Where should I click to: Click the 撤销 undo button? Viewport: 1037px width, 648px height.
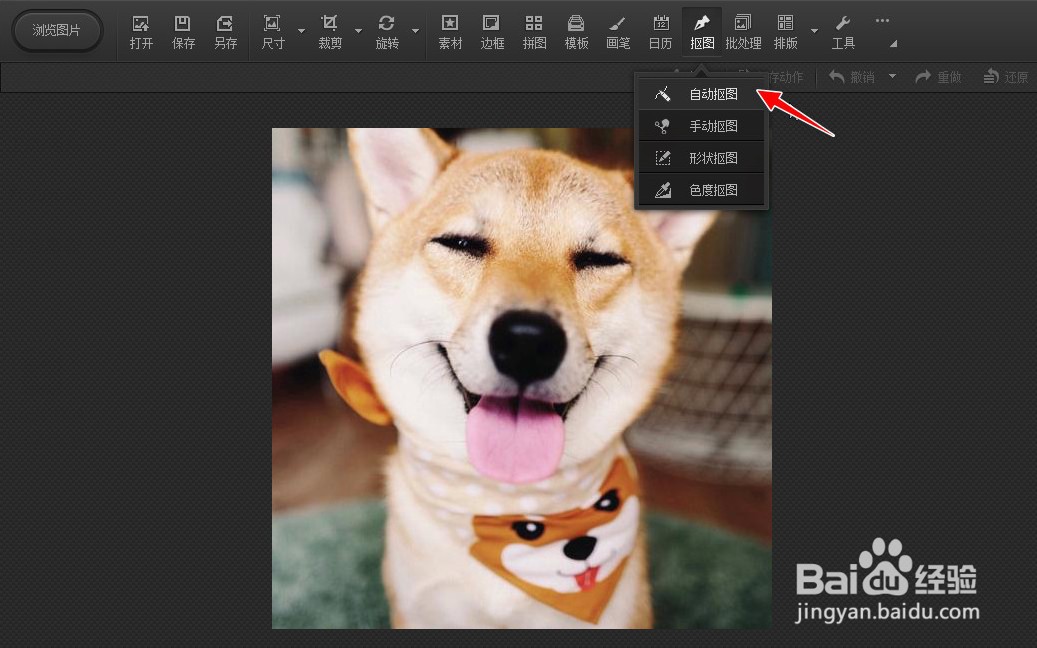click(x=852, y=77)
